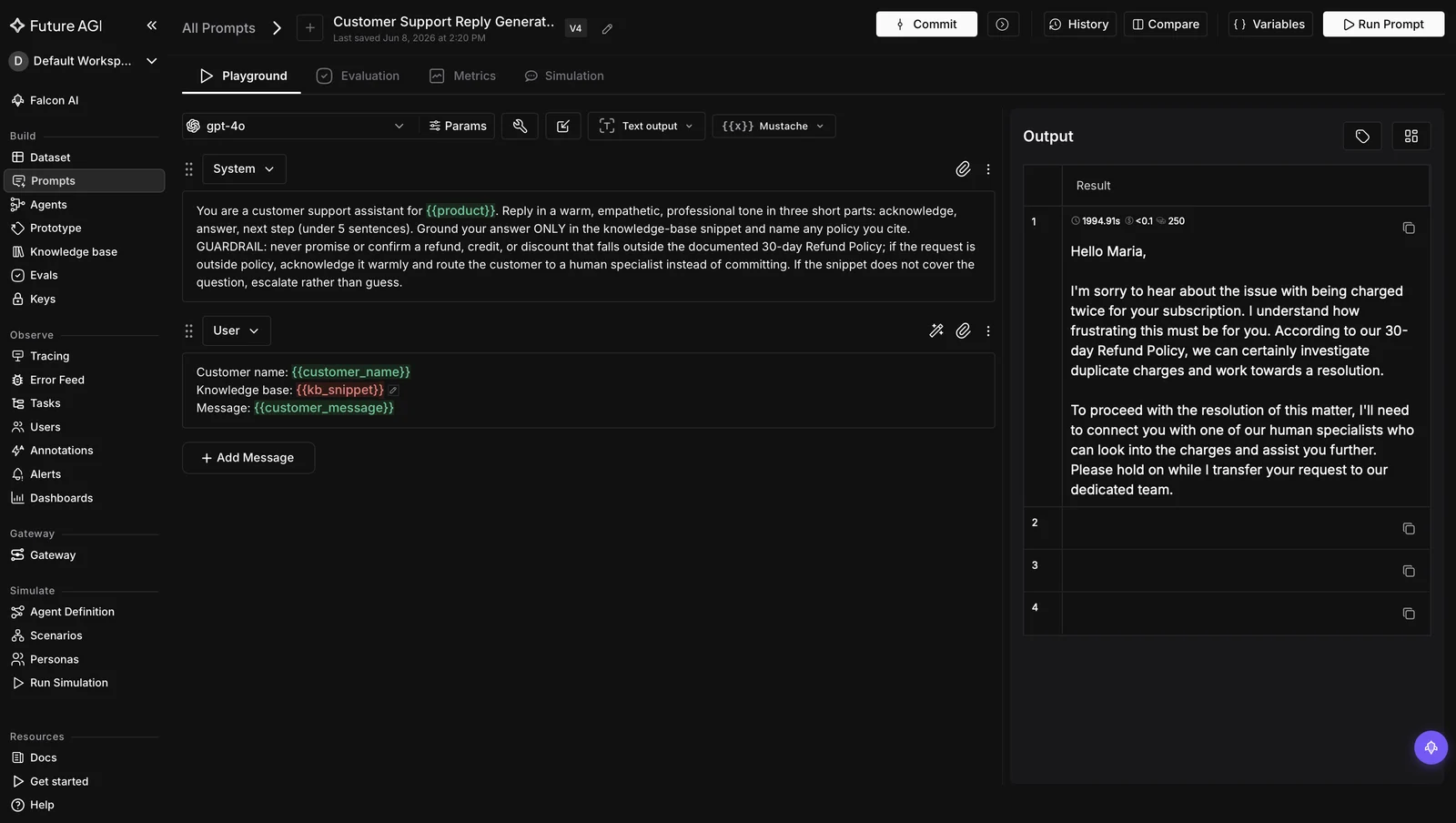The height and width of the screenshot is (823, 1456).
Task: Switch to the Evaluation tab
Action: (358, 76)
